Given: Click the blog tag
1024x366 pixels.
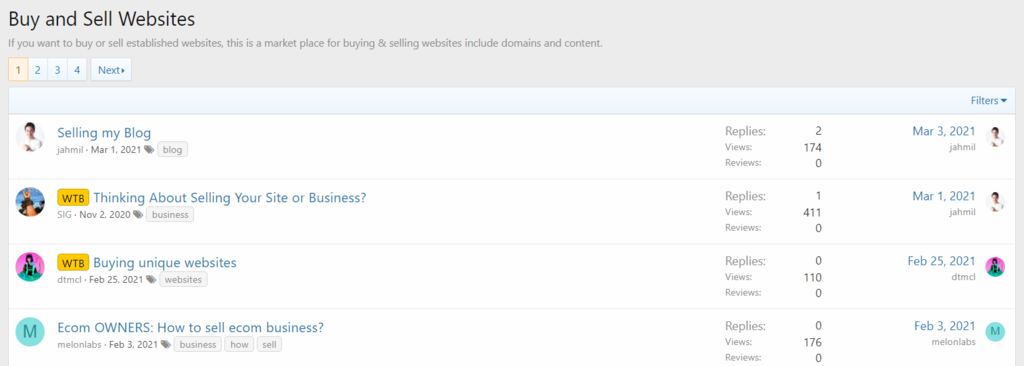Looking at the screenshot, I should 172,150.
